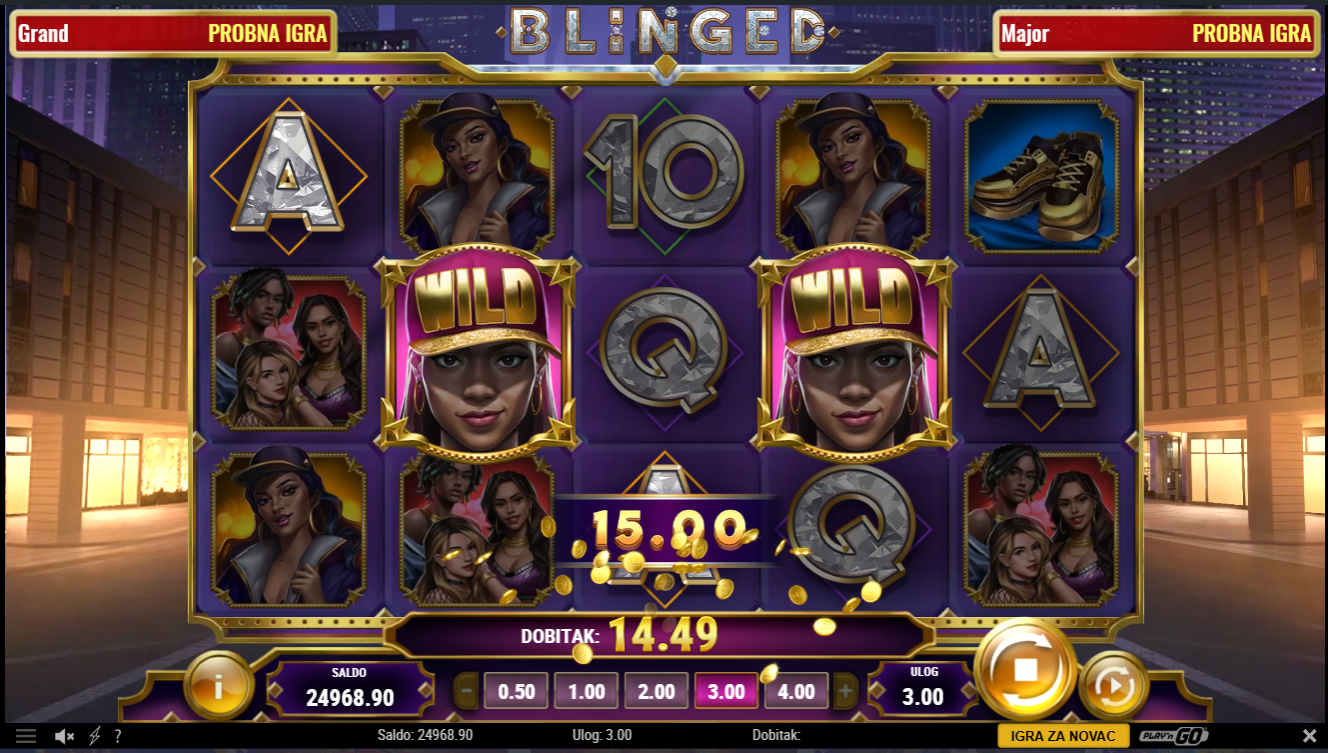1328x753 pixels.
Task: Click the Play'n GO logo
Action: pyautogui.click(x=1174, y=736)
